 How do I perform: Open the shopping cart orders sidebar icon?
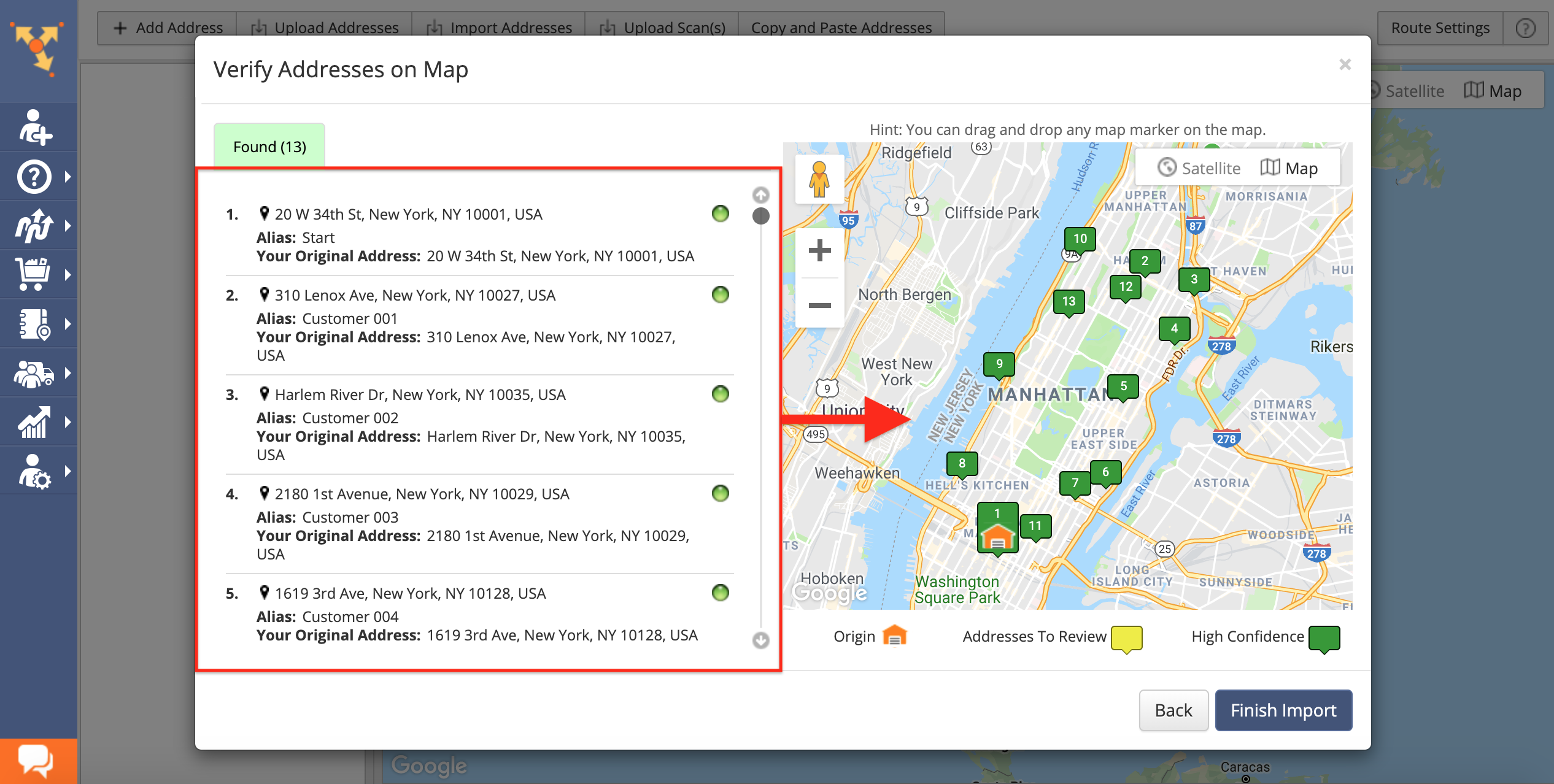33,275
